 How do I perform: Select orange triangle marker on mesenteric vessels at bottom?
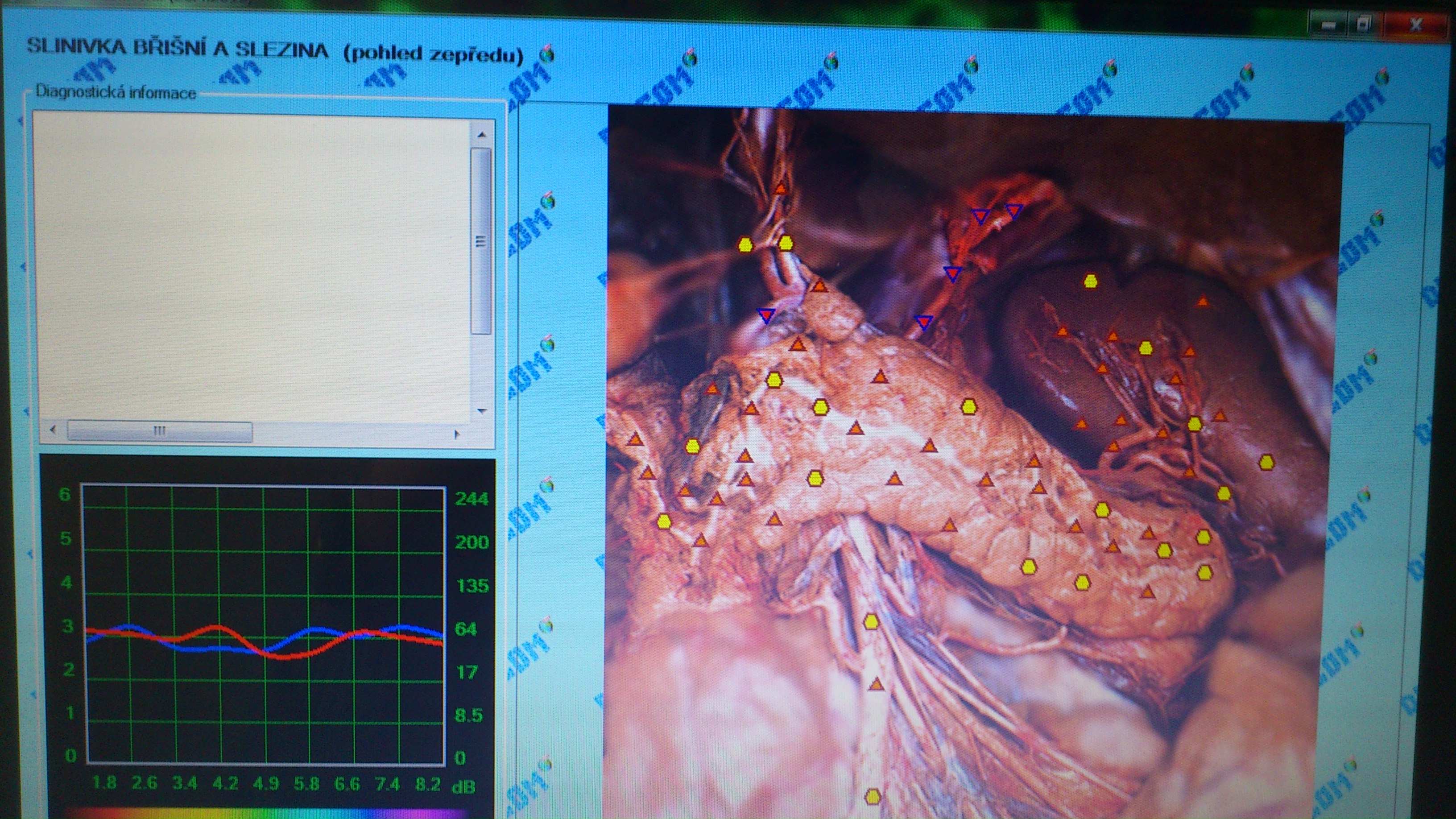876,684
